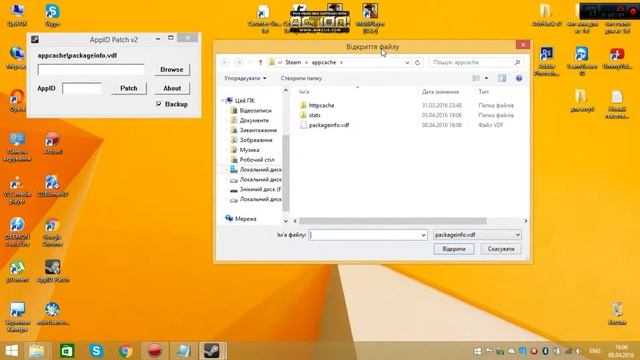
Task: Open Skype from the taskbar
Action: [96, 351]
